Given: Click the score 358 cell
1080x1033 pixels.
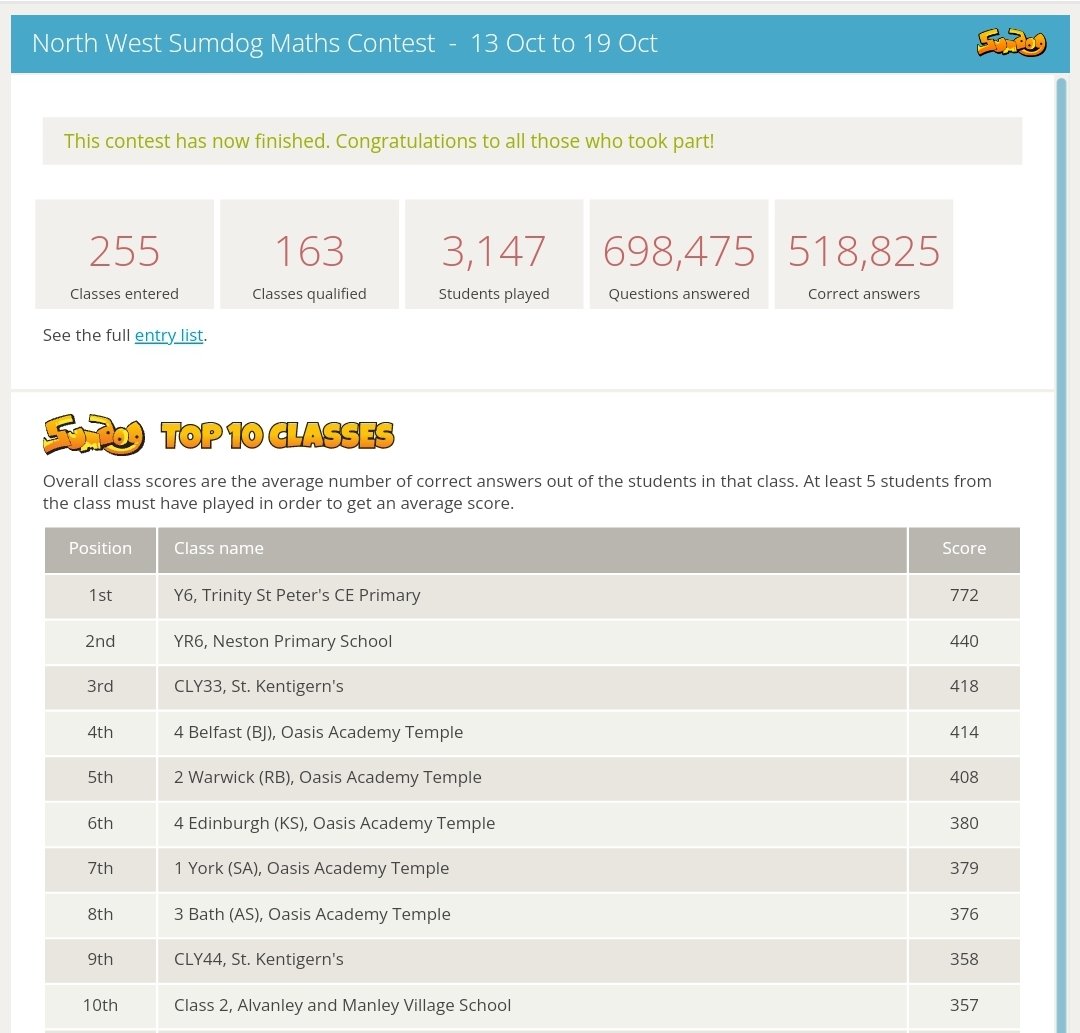Looking at the screenshot, I should point(964,959).
